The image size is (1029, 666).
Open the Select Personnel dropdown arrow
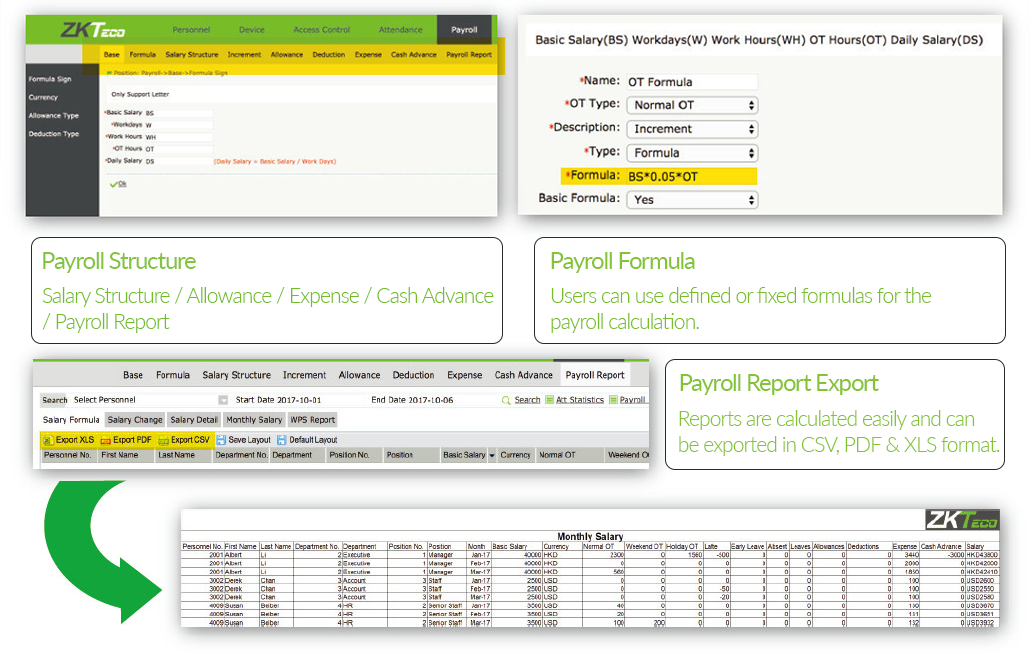coord(223,400)
